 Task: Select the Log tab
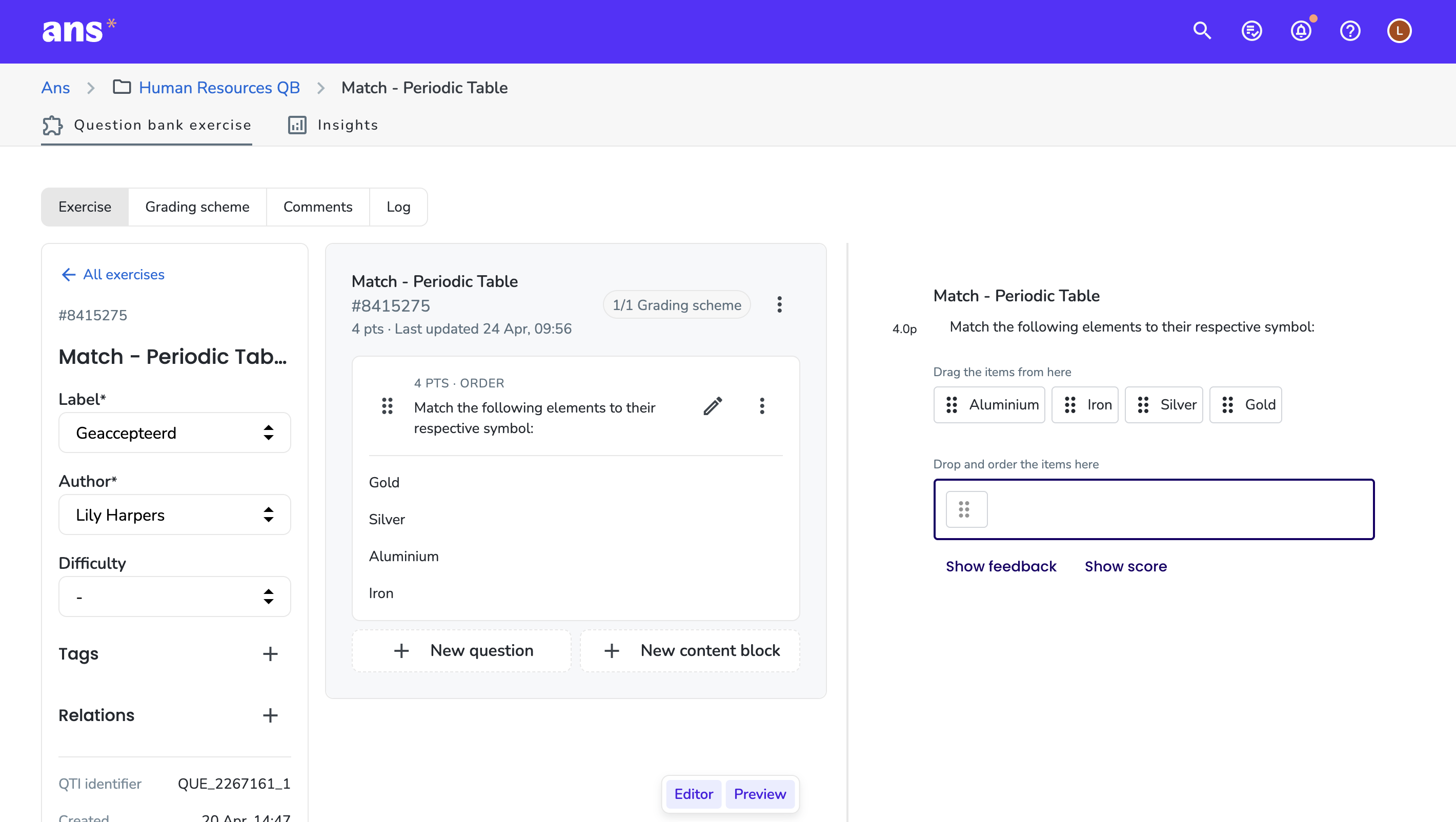[398, 208]
